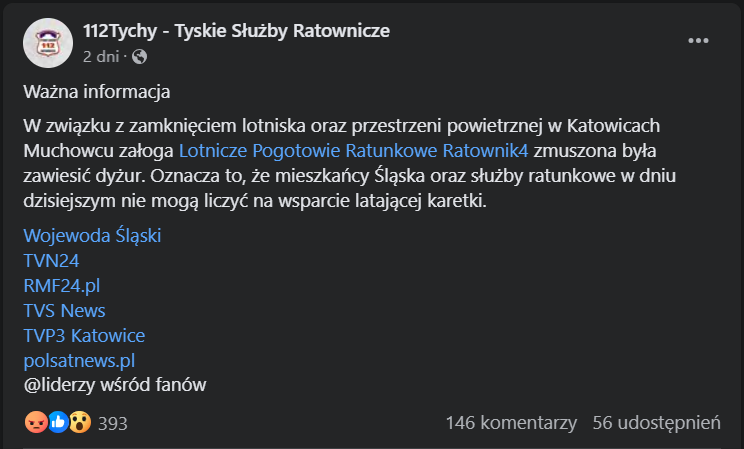
Task: Follow the TVN24 tagged link
Action: (x=51, y=260)
